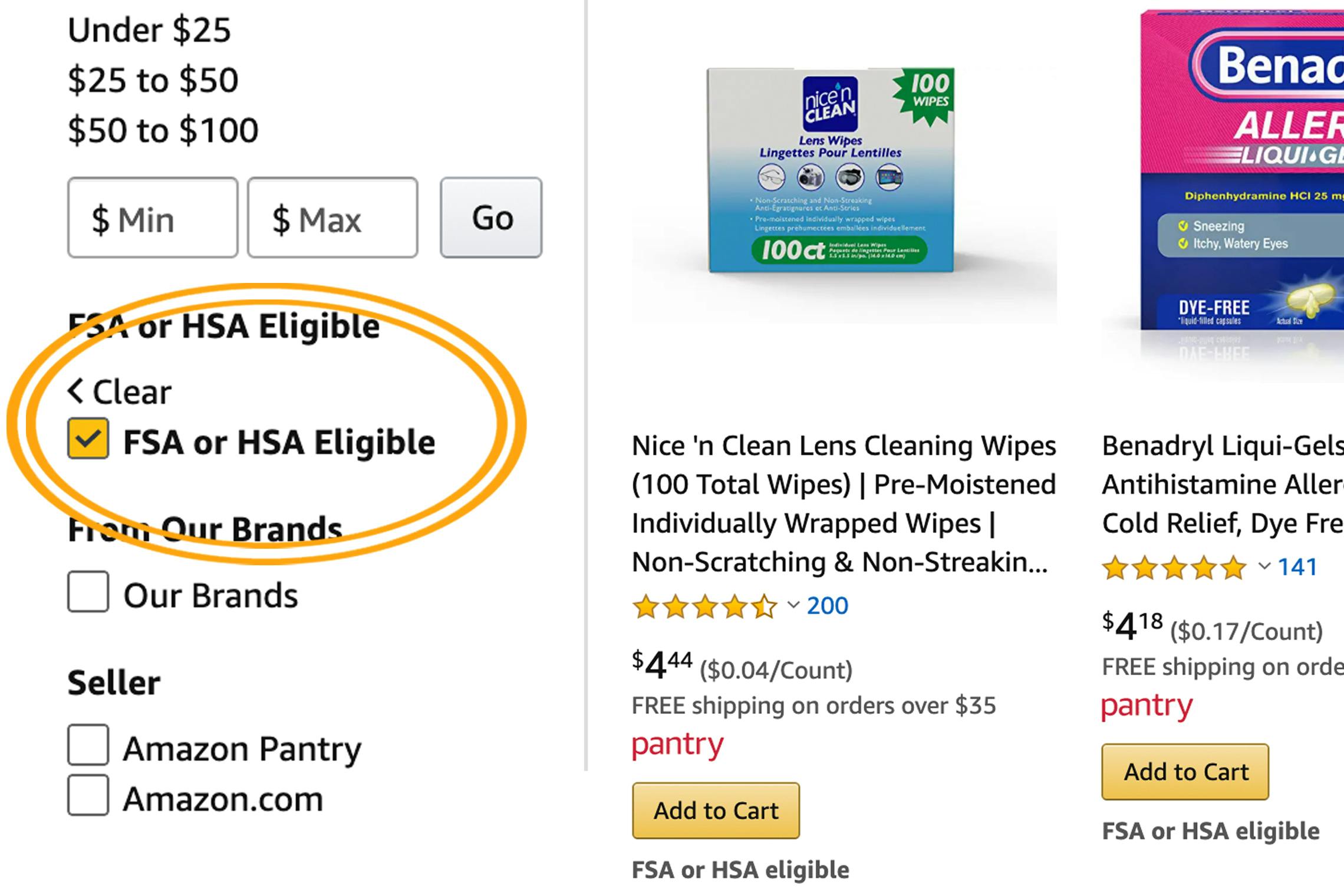Click the red pantry logo under lens wipes

coord(677,744)
